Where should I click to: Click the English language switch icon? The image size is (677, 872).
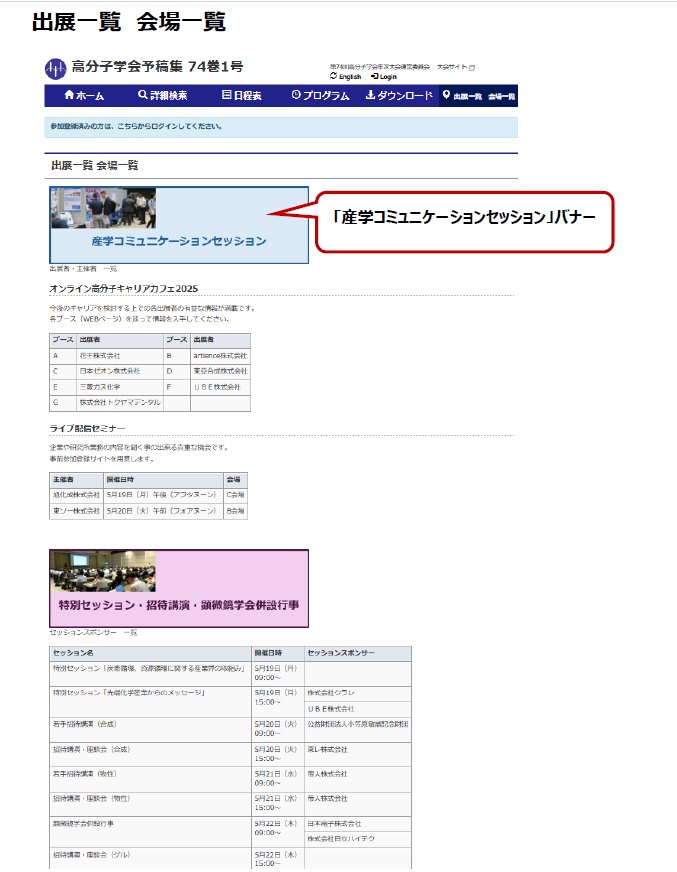pyautogui.click(x=333, y=76)
